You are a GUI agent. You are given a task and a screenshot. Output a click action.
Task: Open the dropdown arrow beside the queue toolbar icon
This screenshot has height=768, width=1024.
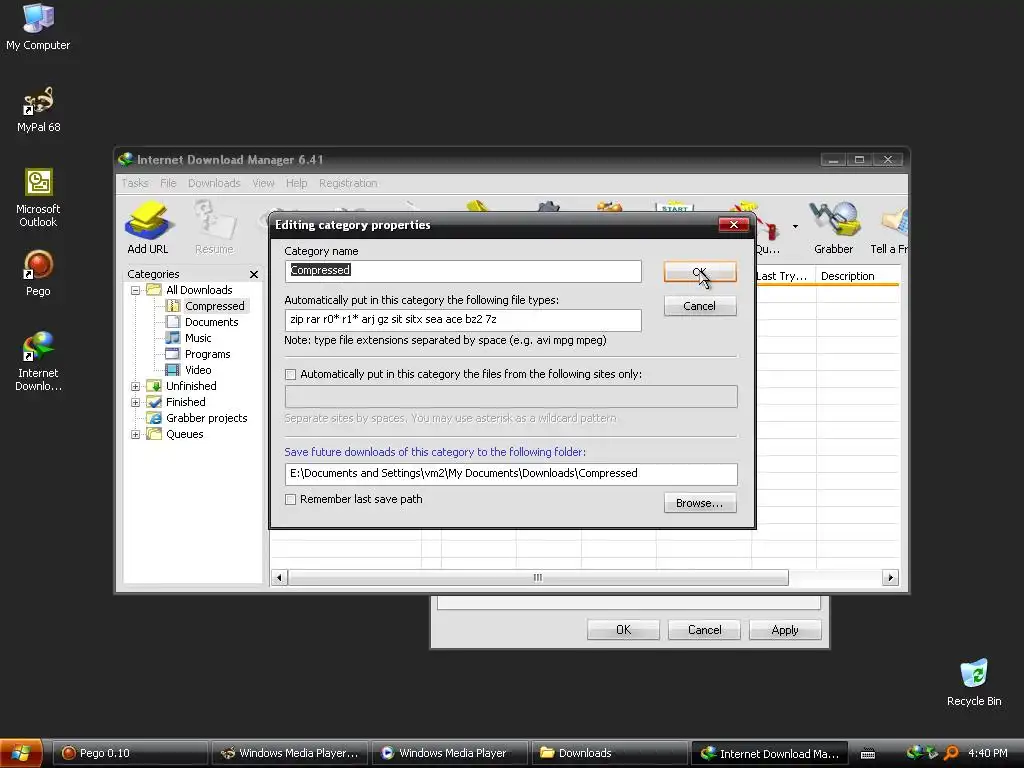[795, 227]
